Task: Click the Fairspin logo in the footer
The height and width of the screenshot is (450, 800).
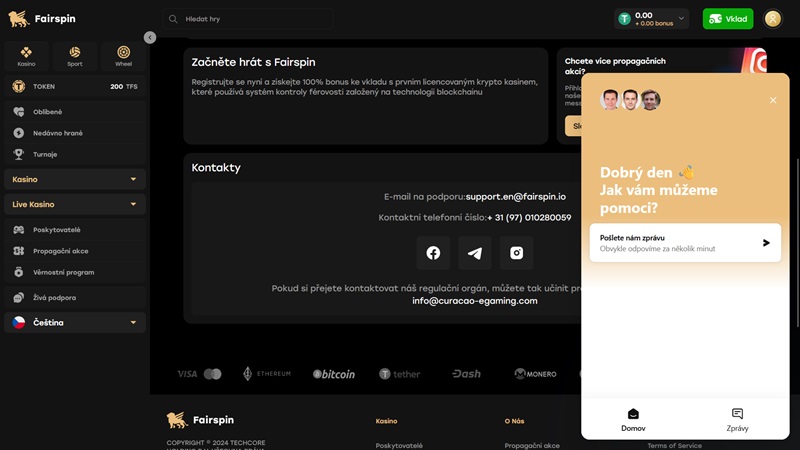Action: 200,420
